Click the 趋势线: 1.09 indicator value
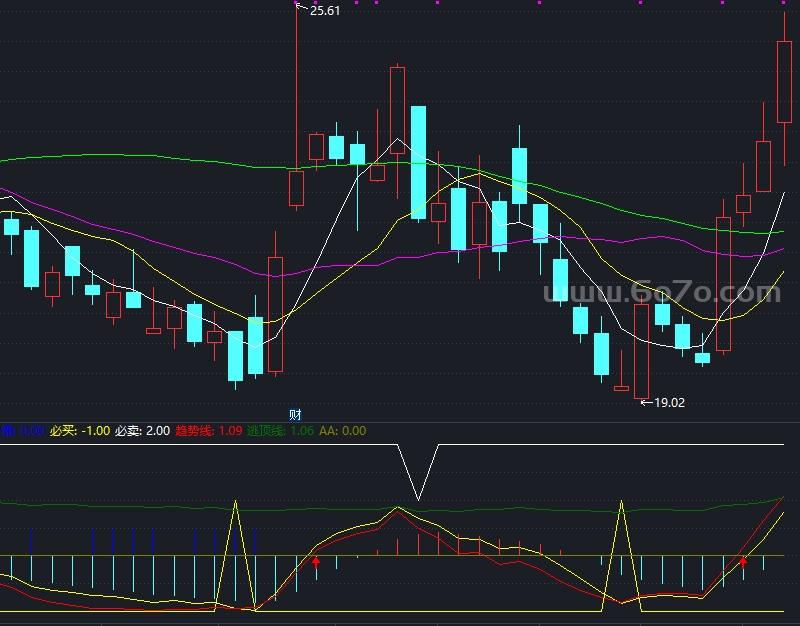 point(209,431)
